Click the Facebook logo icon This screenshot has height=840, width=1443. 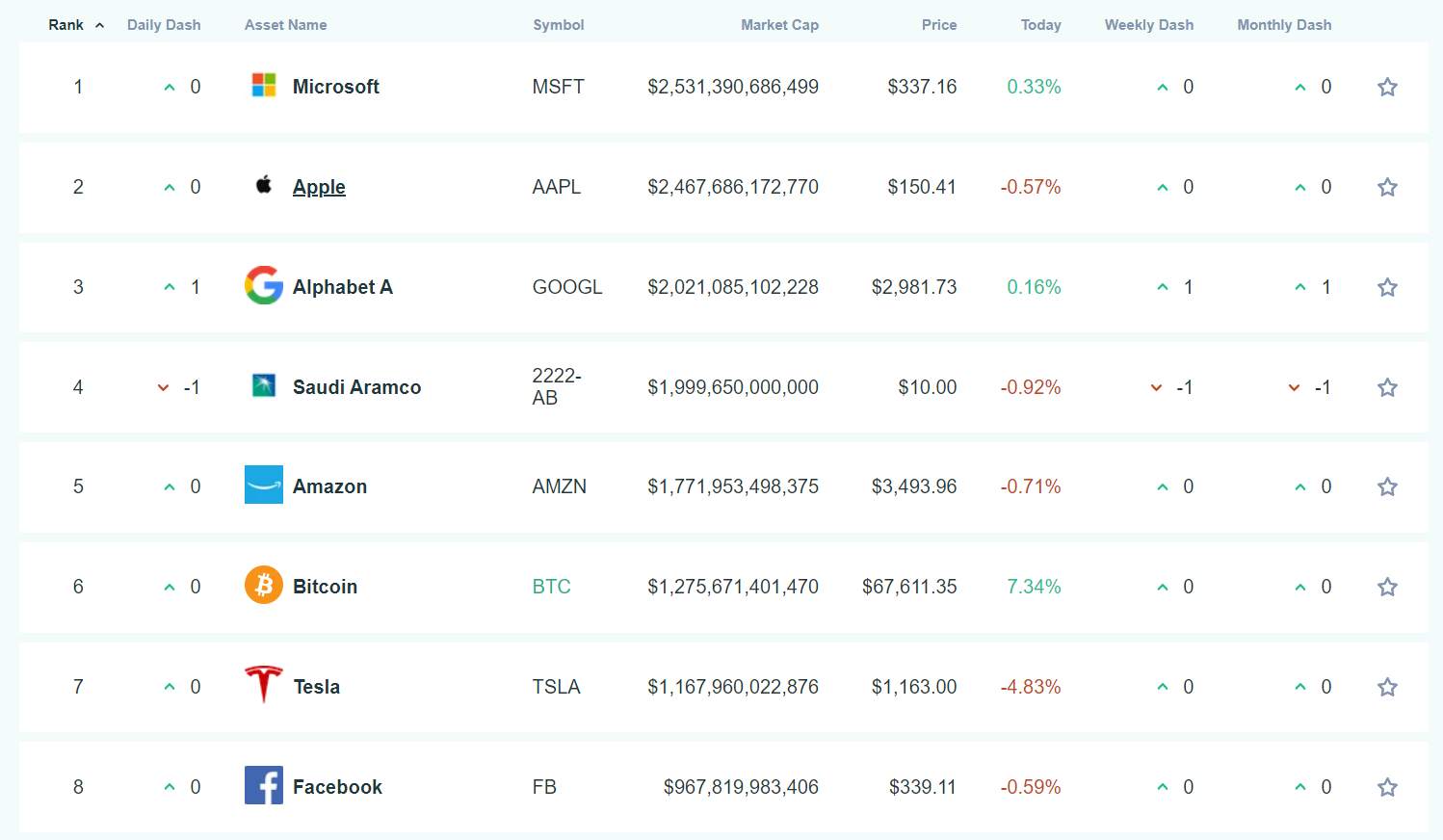click(x=264, y=786)
